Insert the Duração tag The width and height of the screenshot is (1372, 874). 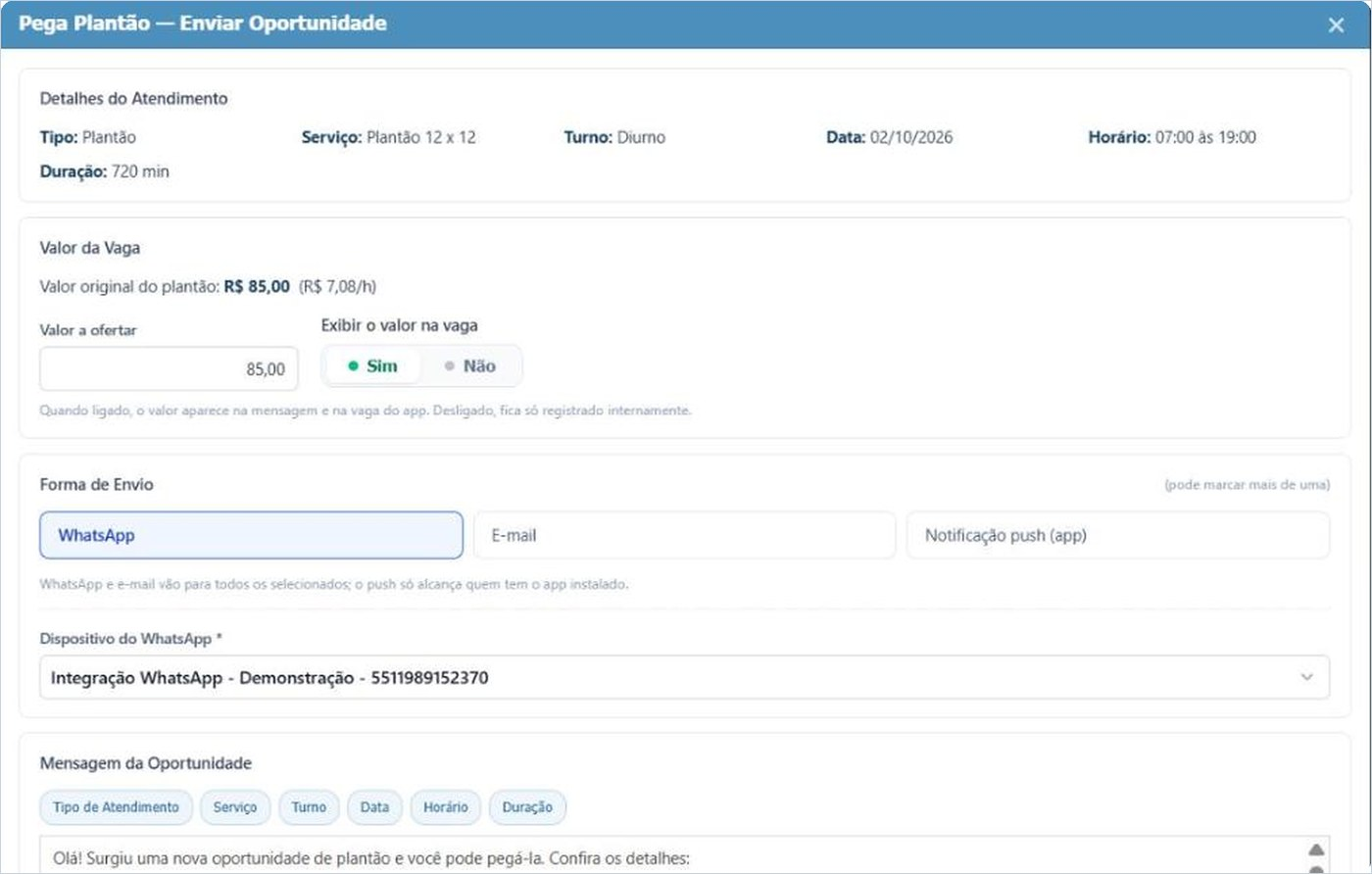coord(527,807)
